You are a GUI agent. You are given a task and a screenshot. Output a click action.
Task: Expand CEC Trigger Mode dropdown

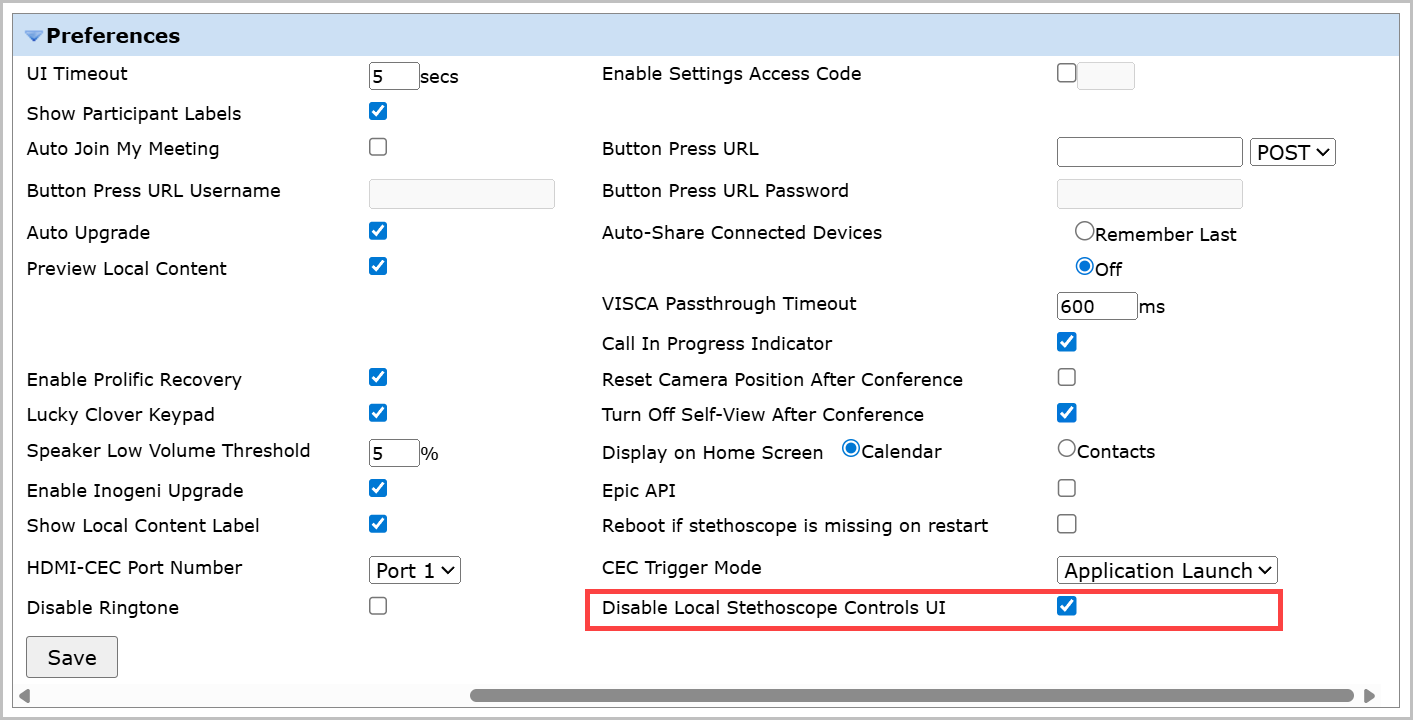(x=1167, y=570)
